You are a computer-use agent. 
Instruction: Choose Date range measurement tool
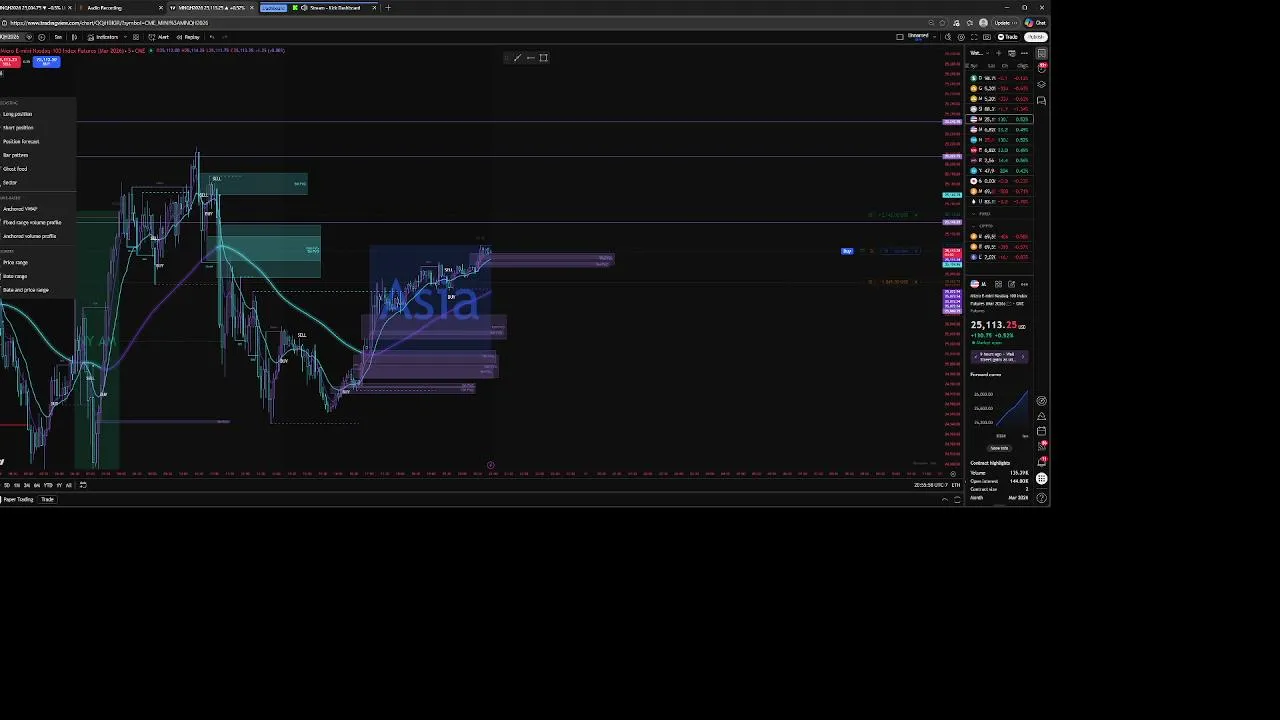[x=15, y=276]
